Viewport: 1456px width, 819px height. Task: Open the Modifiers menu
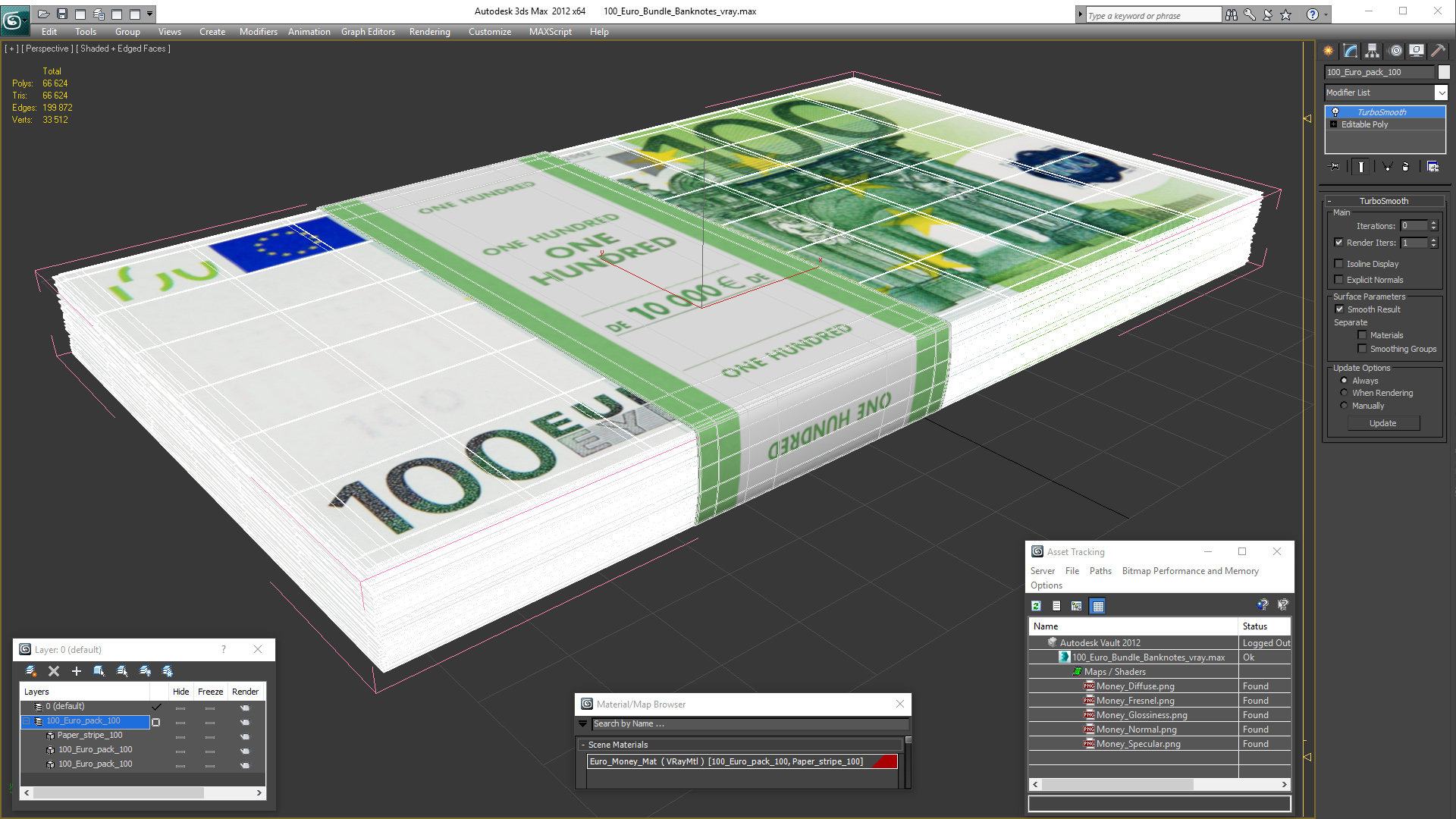pos(259,32)
